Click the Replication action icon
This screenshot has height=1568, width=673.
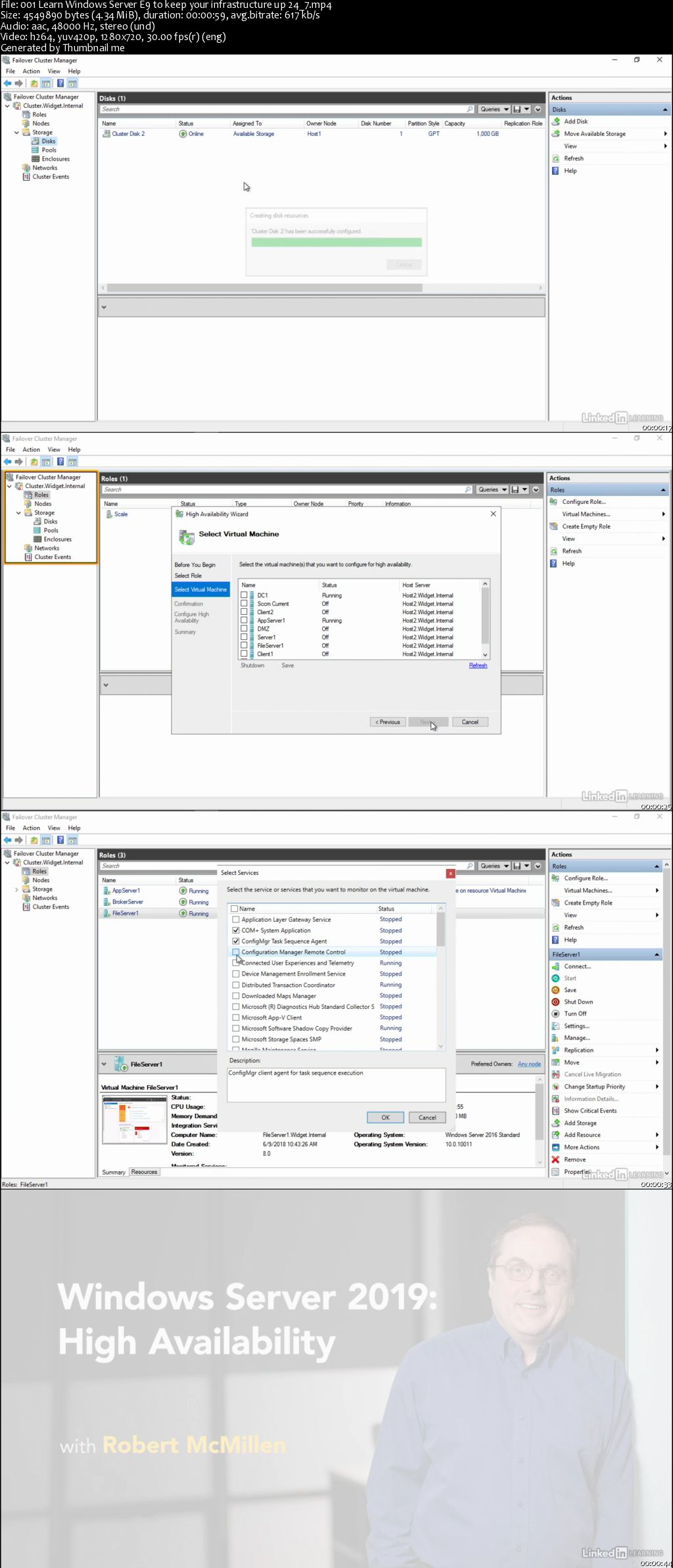[x=555, y=1050]
